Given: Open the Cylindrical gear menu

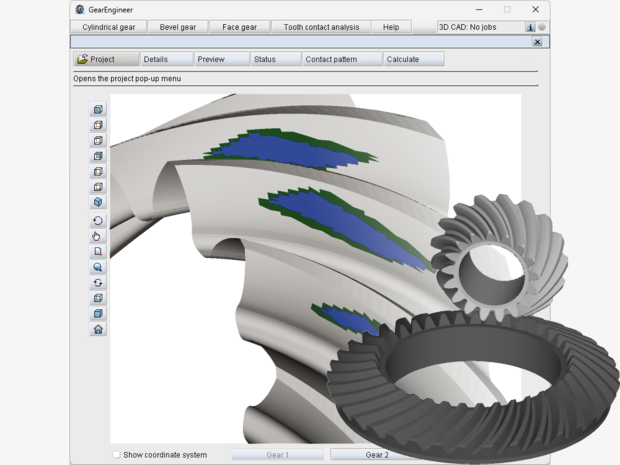Looking at the screenshot, I should (x=109, y=27).
